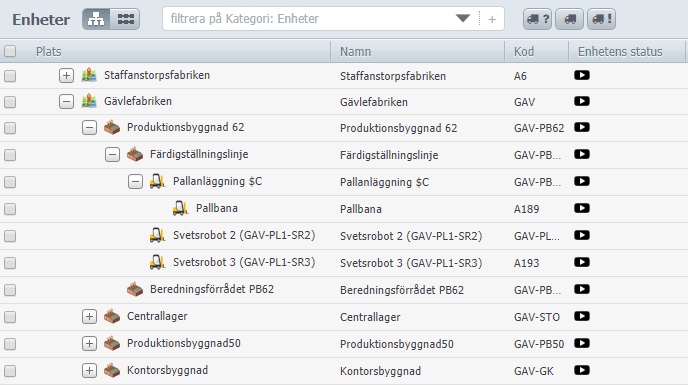Click the status icon for Pallbana
This screenshot has height=385, width=688.
(582, 208)
